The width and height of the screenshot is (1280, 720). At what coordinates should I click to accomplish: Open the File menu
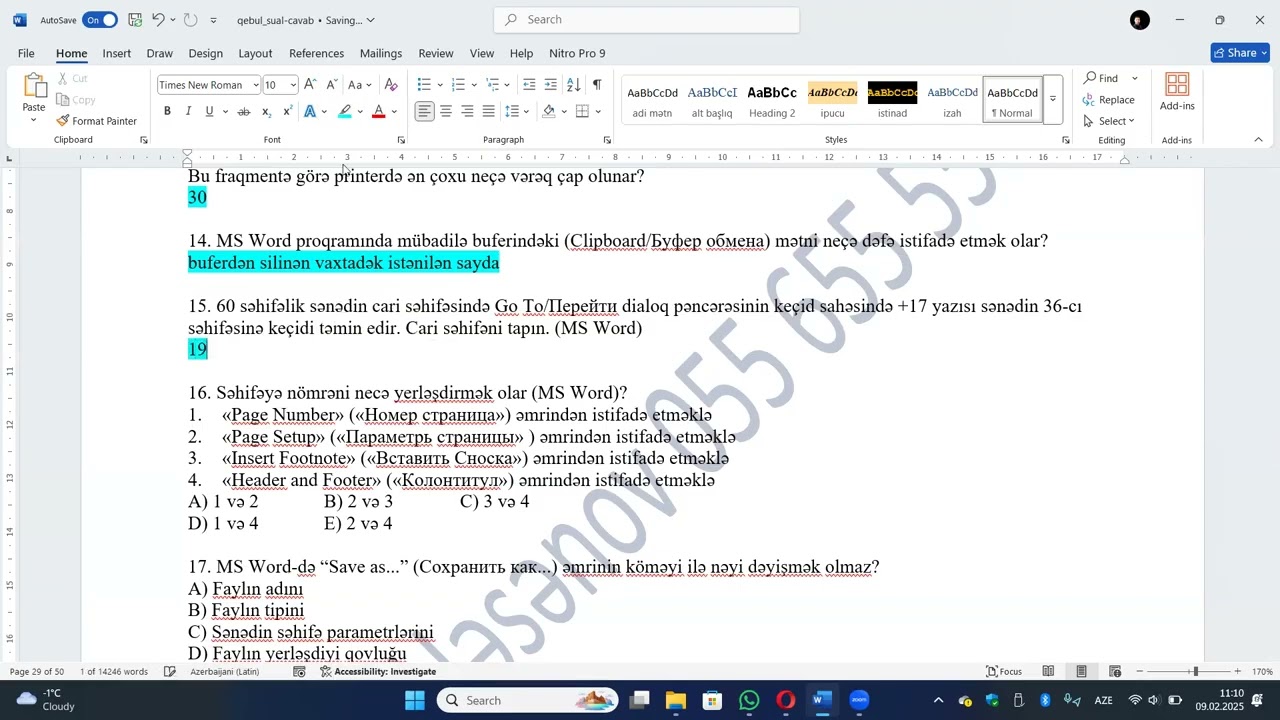pyautogui.click(x=26, y=53)
